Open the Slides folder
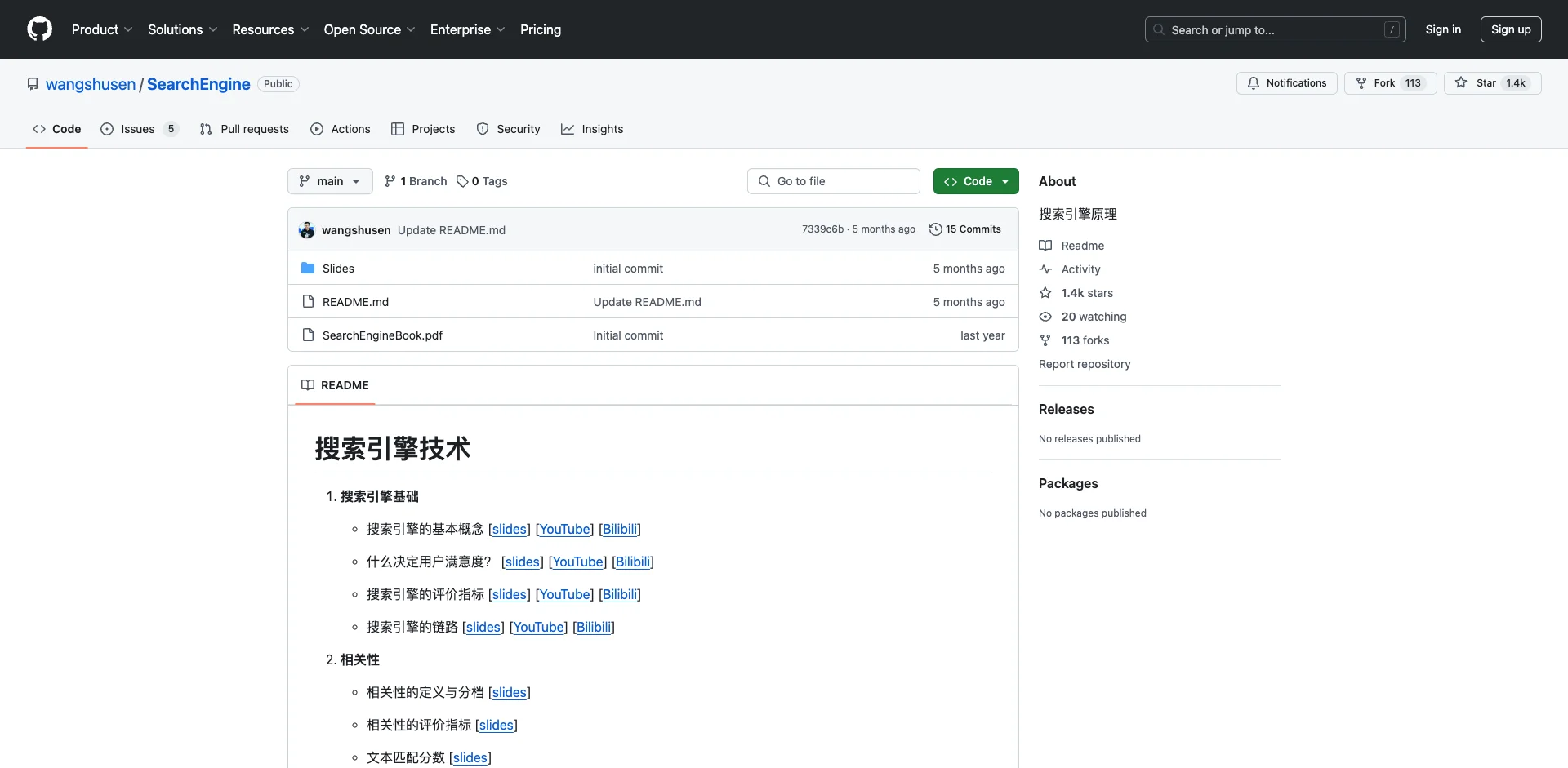1568x768 pixels. [x=338, y=269]
